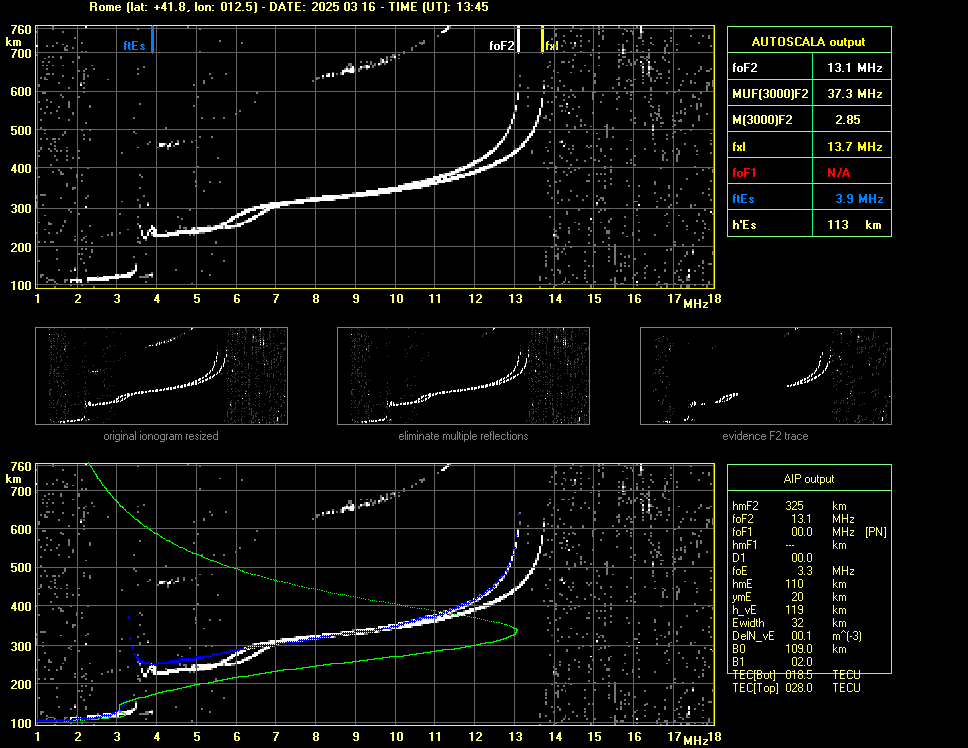This screenshot has width=968, height=748.
Task: Click the green electron density profile peak in lower plot
Action: click(515, 631)
